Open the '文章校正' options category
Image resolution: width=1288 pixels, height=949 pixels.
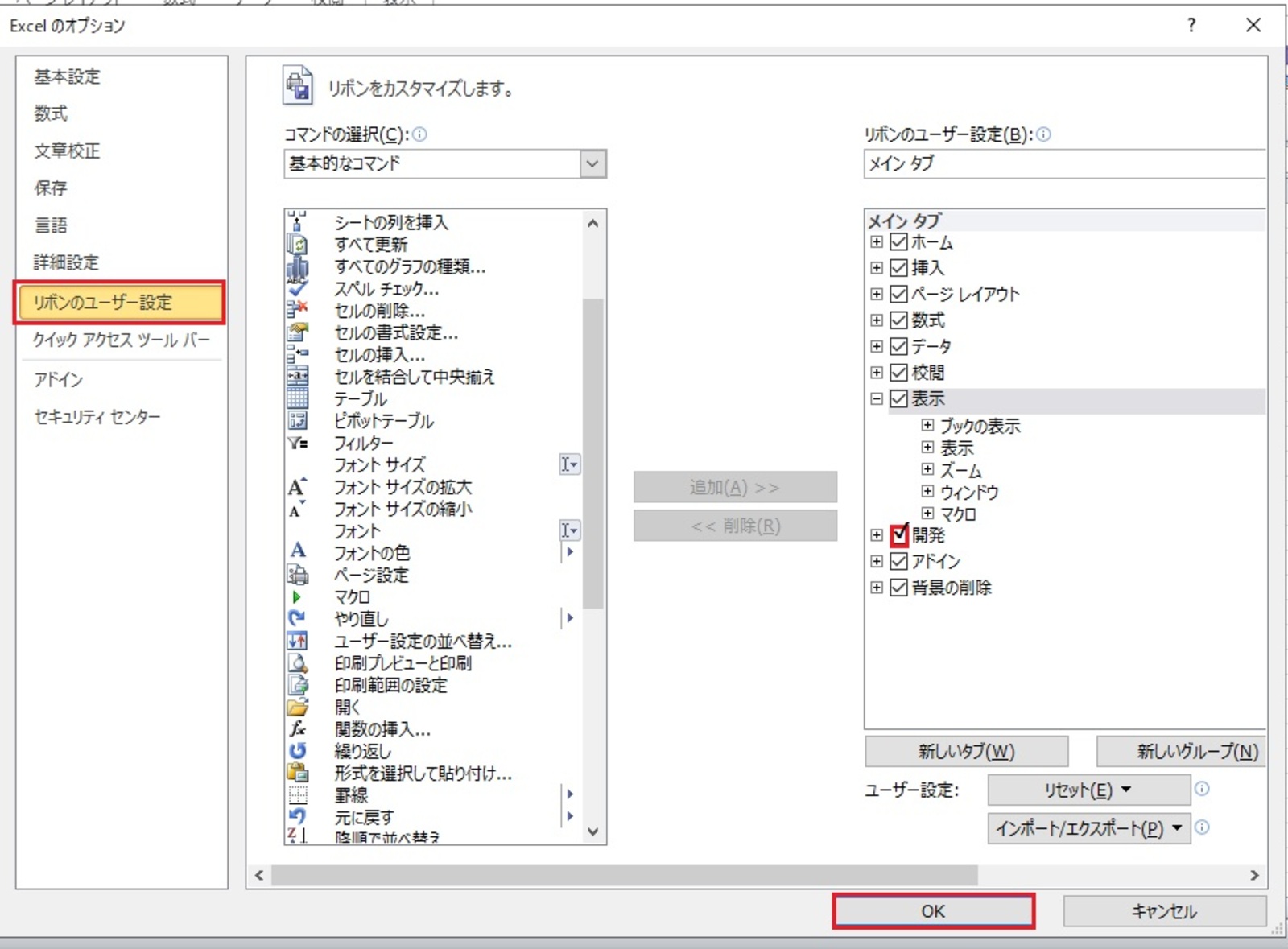tap(68, 151)
